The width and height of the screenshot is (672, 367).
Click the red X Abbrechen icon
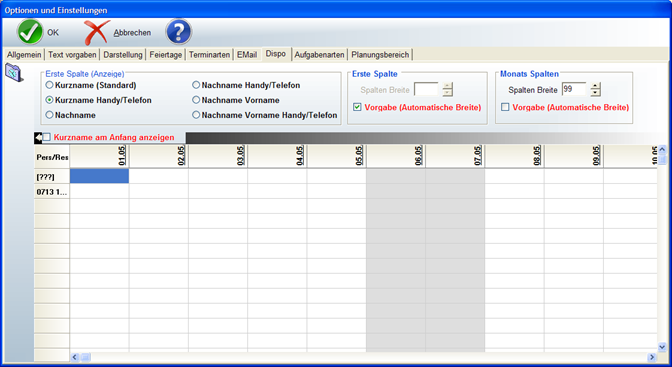tap(97, 32)
